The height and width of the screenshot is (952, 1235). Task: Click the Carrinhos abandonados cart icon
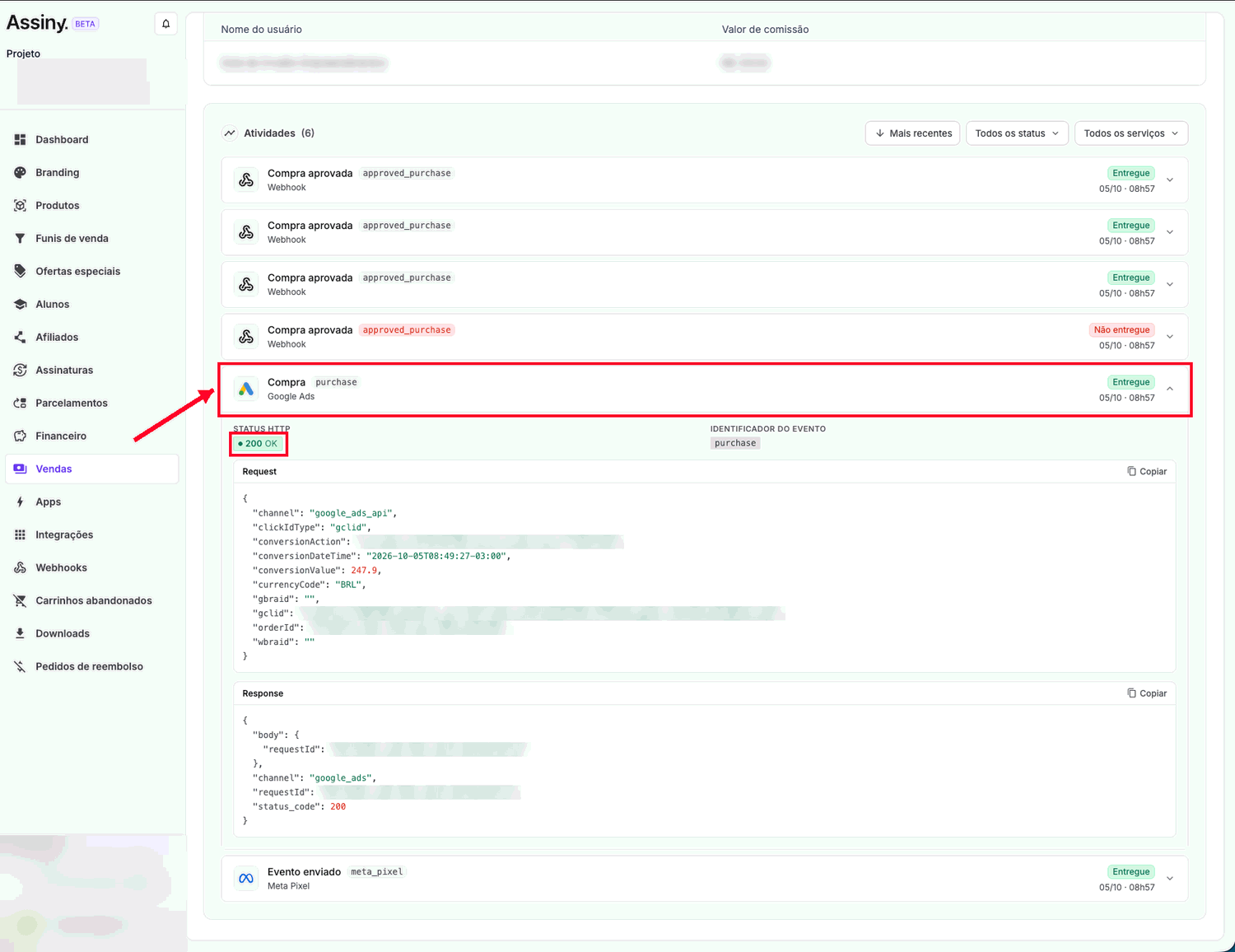20,601
